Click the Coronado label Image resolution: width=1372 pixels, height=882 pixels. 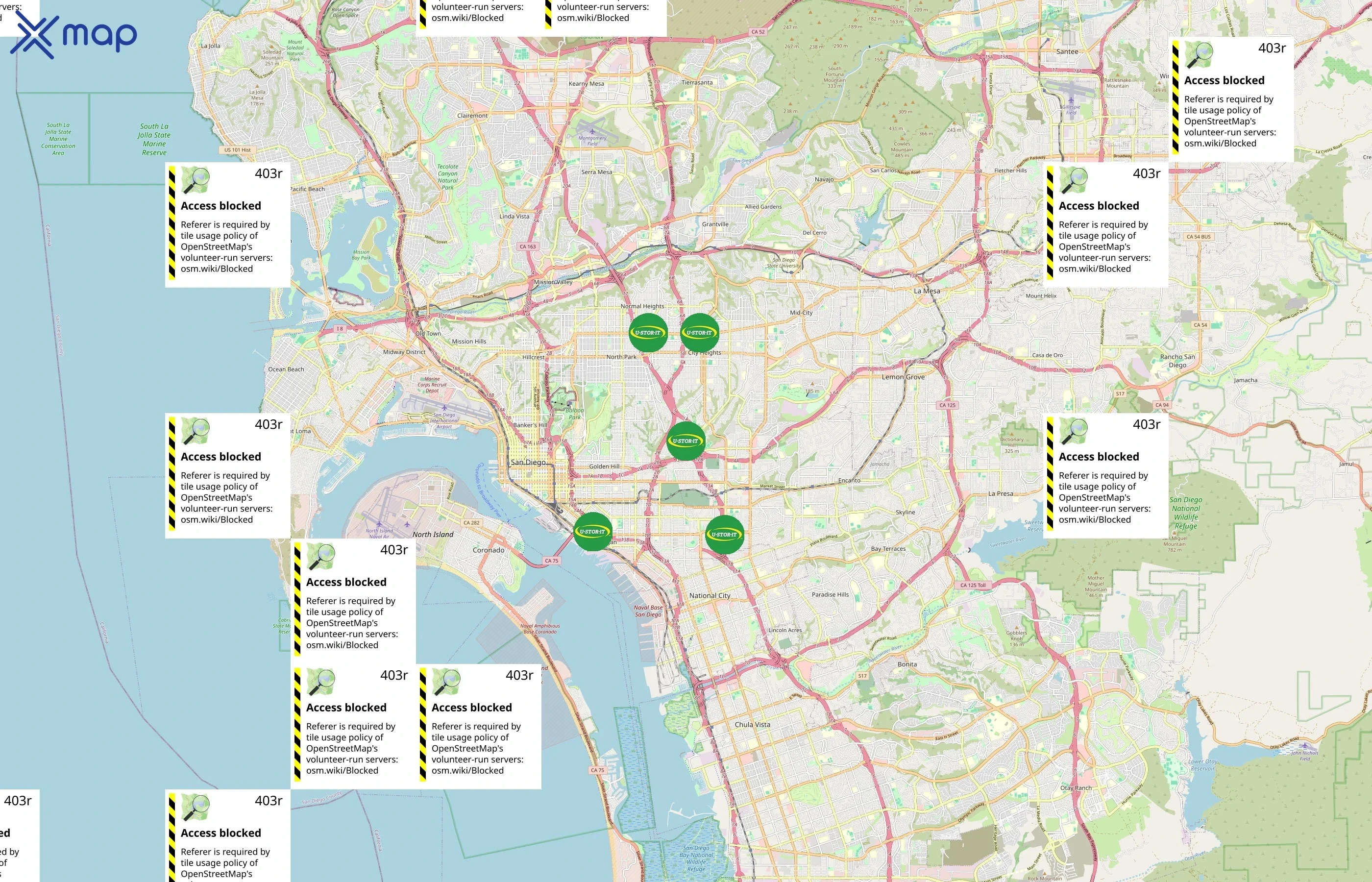pos(489,550)
